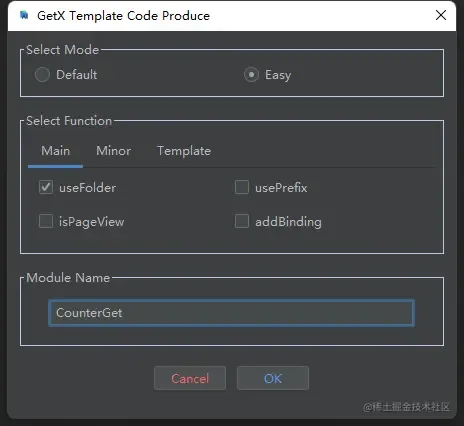Enable the usePrefix checkbox
Screen dimensions: 464x426
(x=242, y=187)
